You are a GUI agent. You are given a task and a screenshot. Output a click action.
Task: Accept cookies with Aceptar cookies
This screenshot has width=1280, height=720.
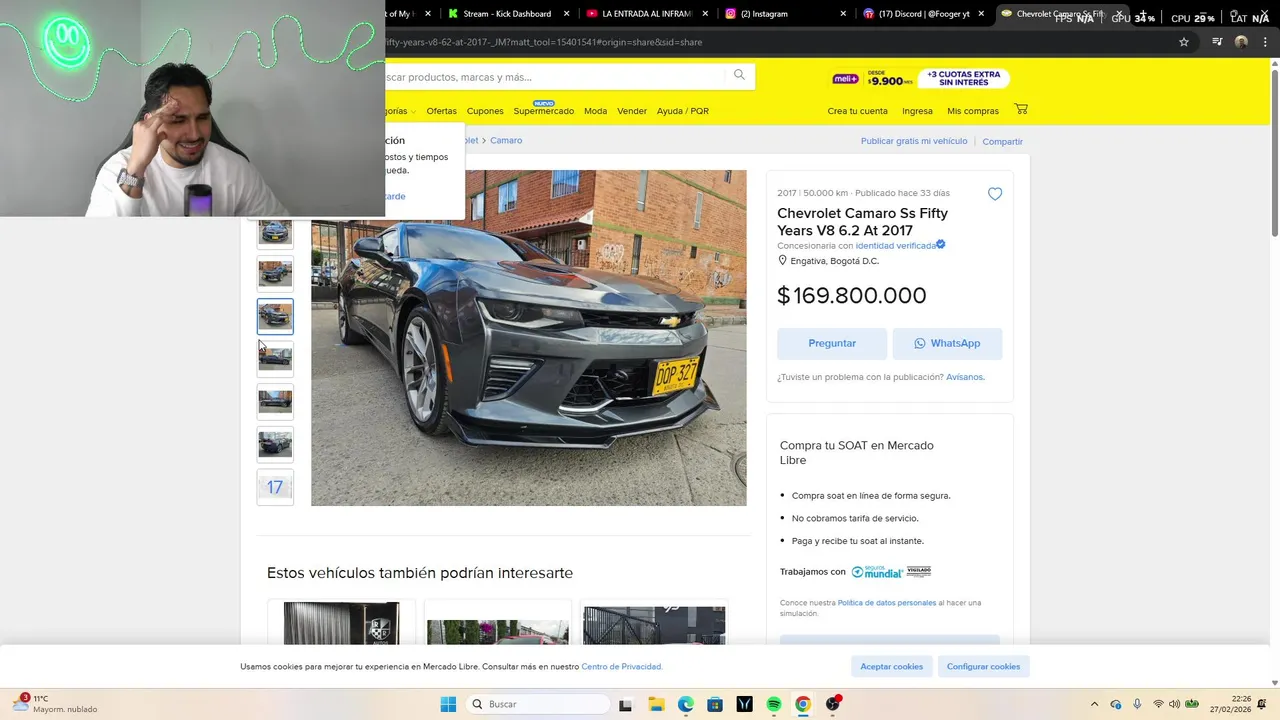pos(892,666)
